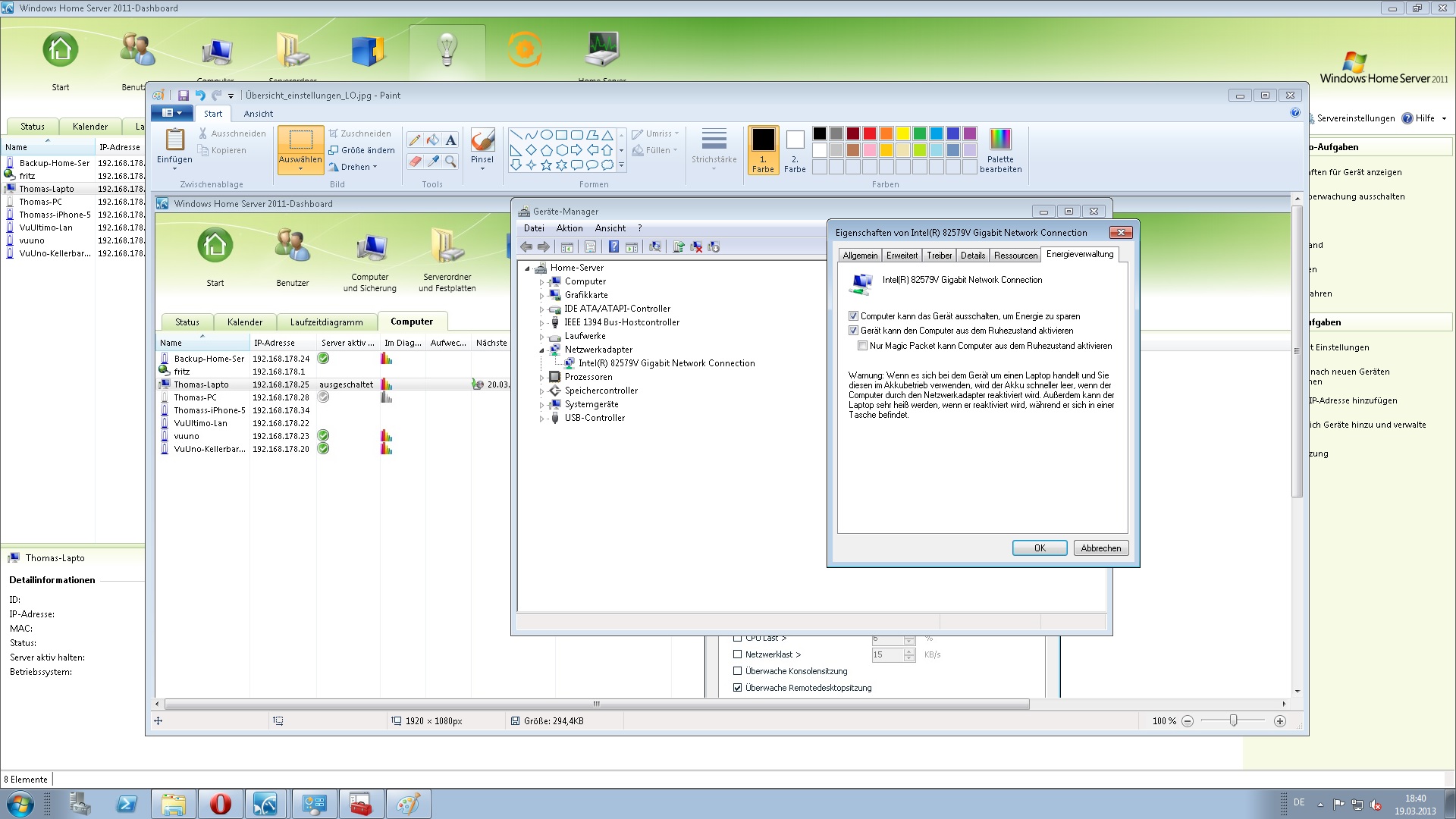The image size is (1456, 819).
Task: Open the orange add-in icon in dashboard
Action: [524, 50]
